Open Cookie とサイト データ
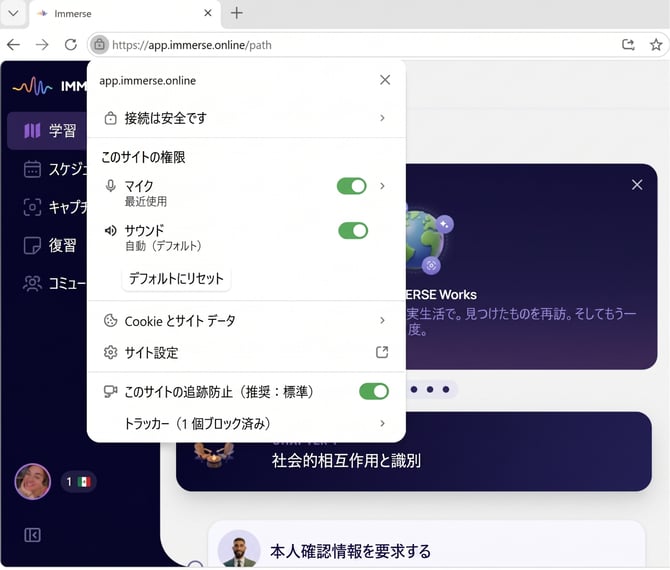Viewport: 670px width, 570px height. click(x=246, y=320)
